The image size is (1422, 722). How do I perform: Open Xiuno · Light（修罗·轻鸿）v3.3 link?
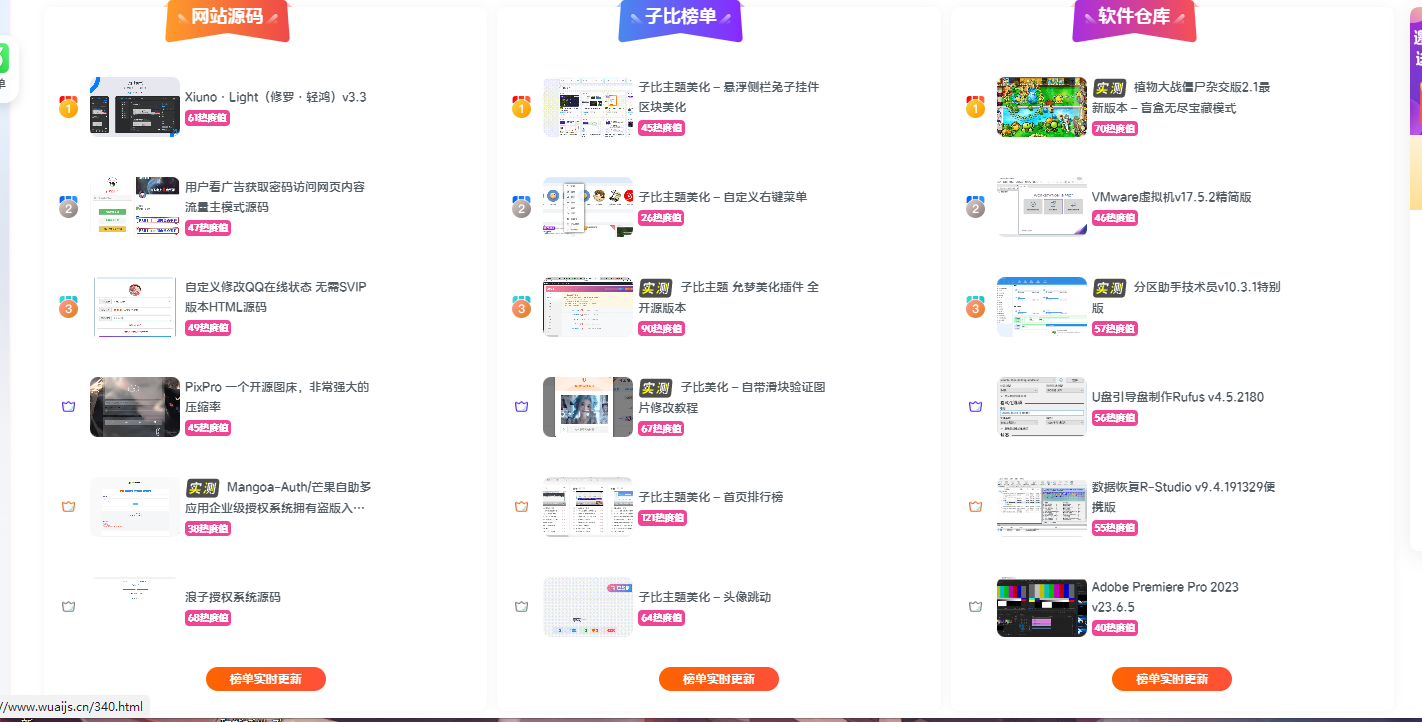pyautogui.click(x=276, y=97)
